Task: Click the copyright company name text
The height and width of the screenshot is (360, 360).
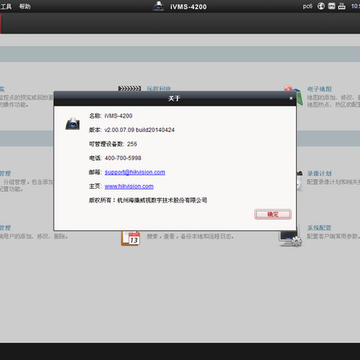Action: click(x=162, y=200)
